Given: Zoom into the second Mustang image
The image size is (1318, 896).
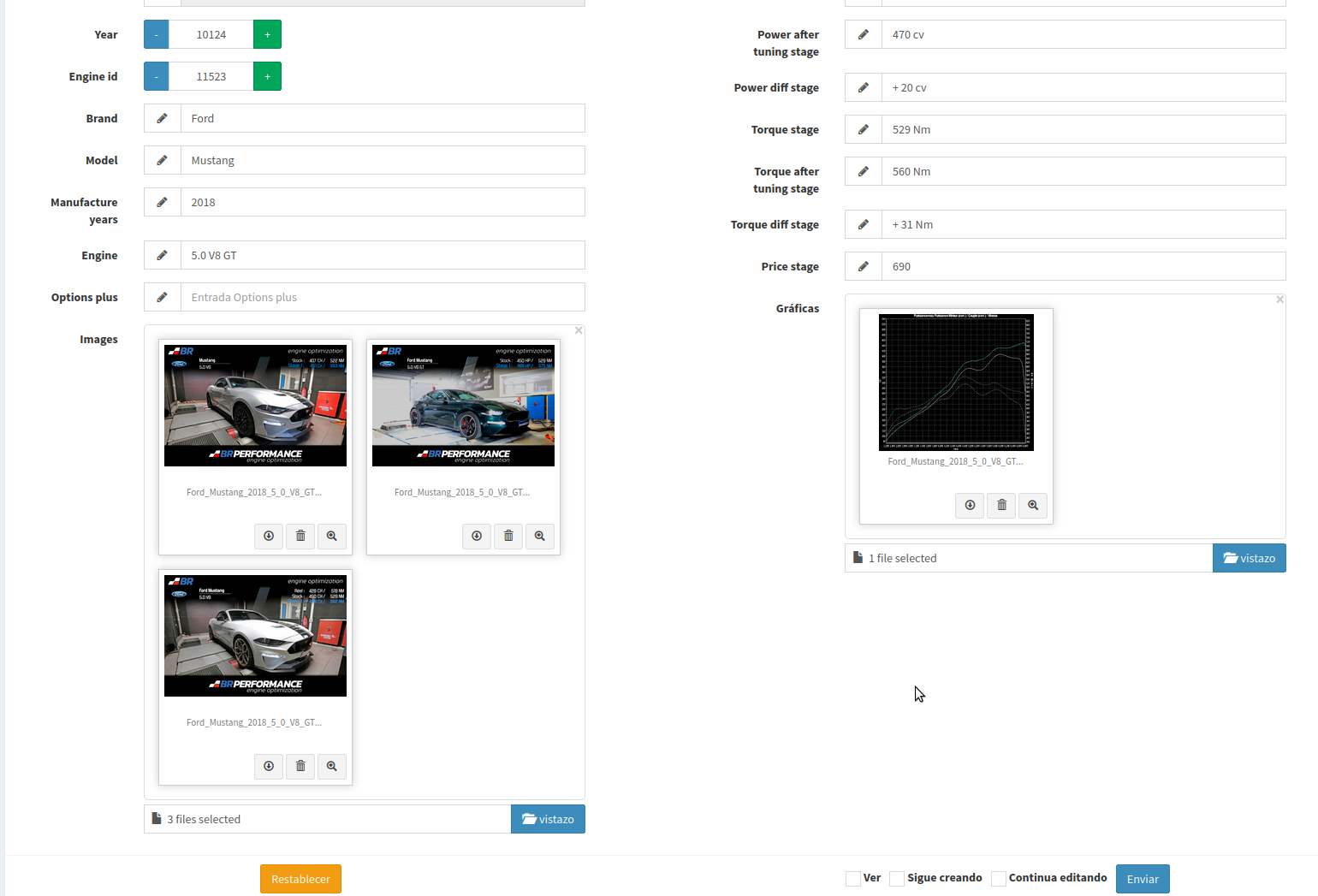Looking at the screenshot, I should (539, 536).
